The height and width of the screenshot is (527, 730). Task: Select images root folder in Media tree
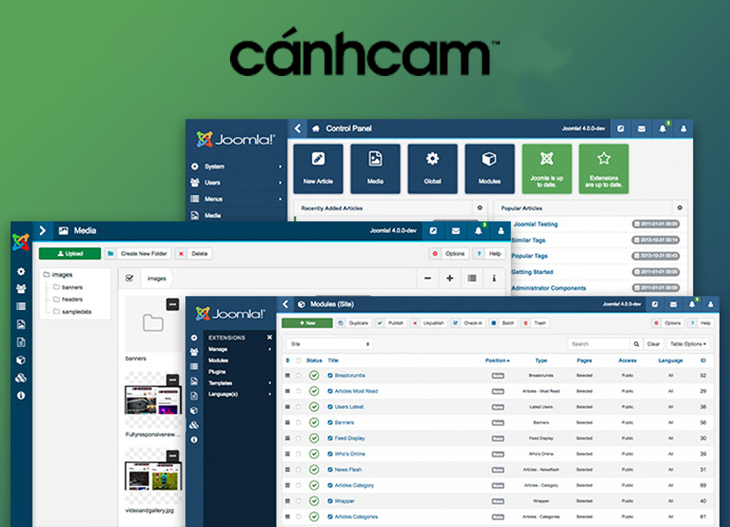tap(58, 275)
